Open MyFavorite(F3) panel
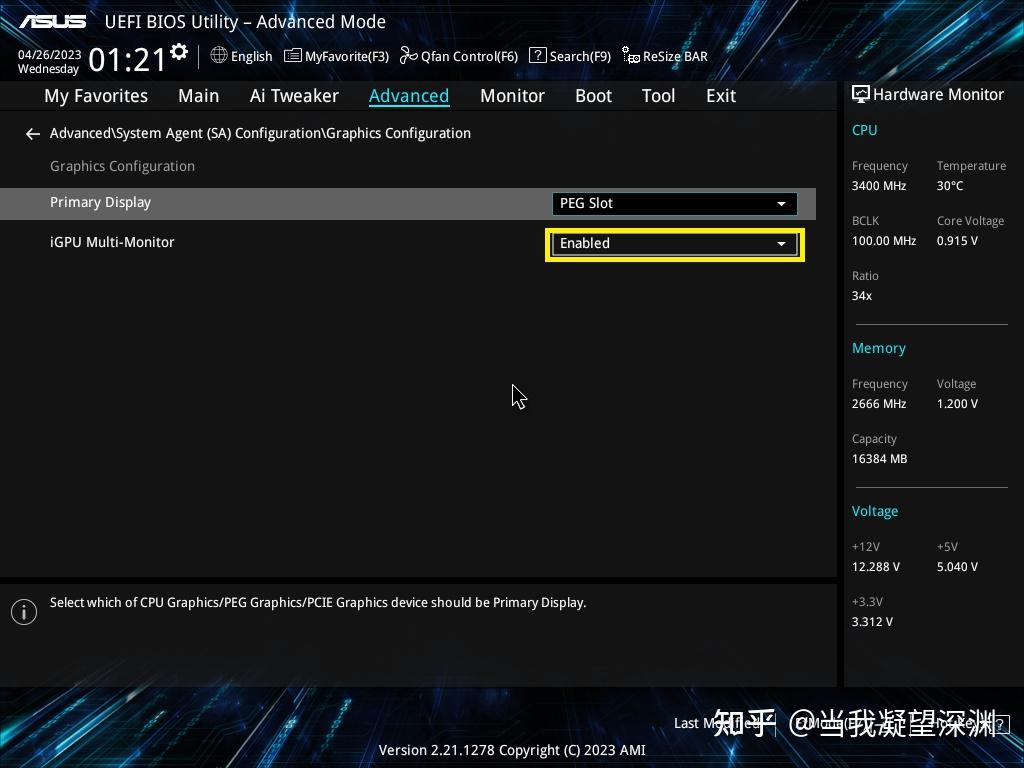Viewport: 1024px width, 768px height. tap(336, 56)
